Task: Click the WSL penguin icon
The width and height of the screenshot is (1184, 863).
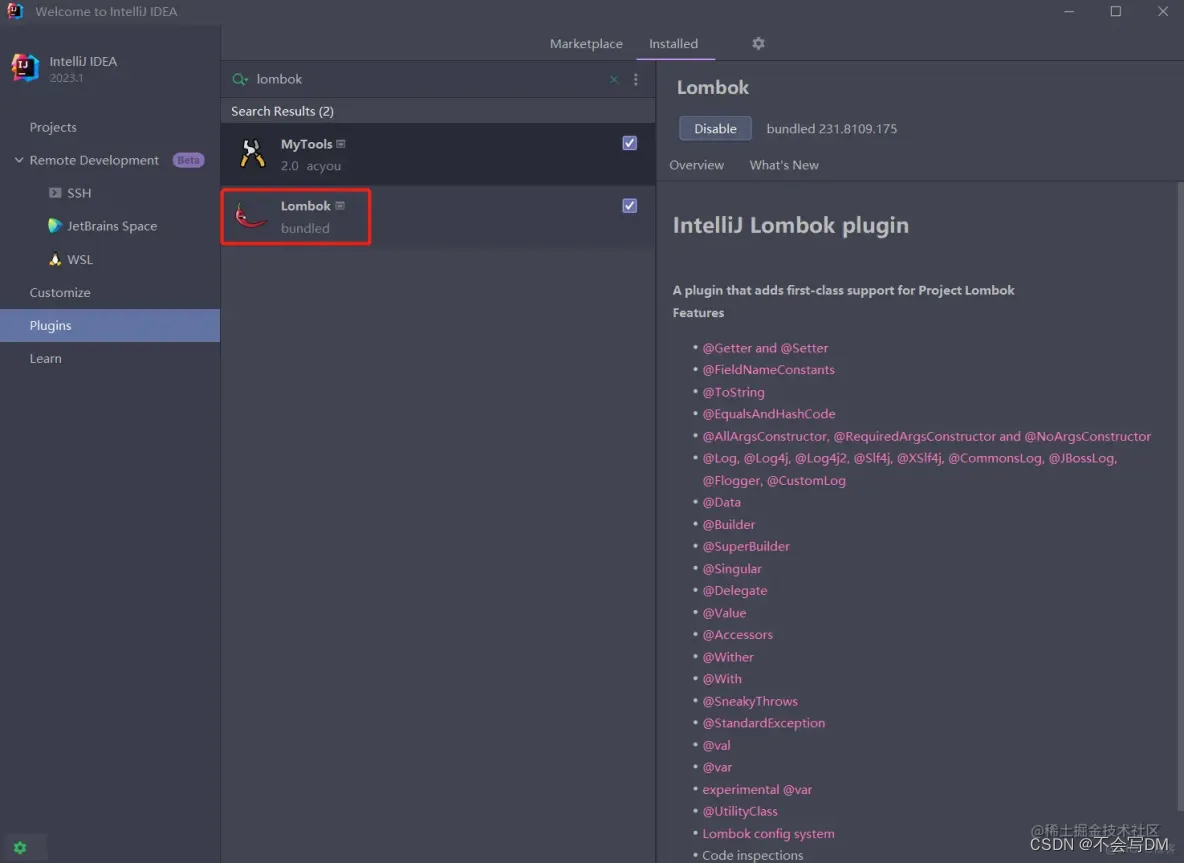Action: [54, 259]
